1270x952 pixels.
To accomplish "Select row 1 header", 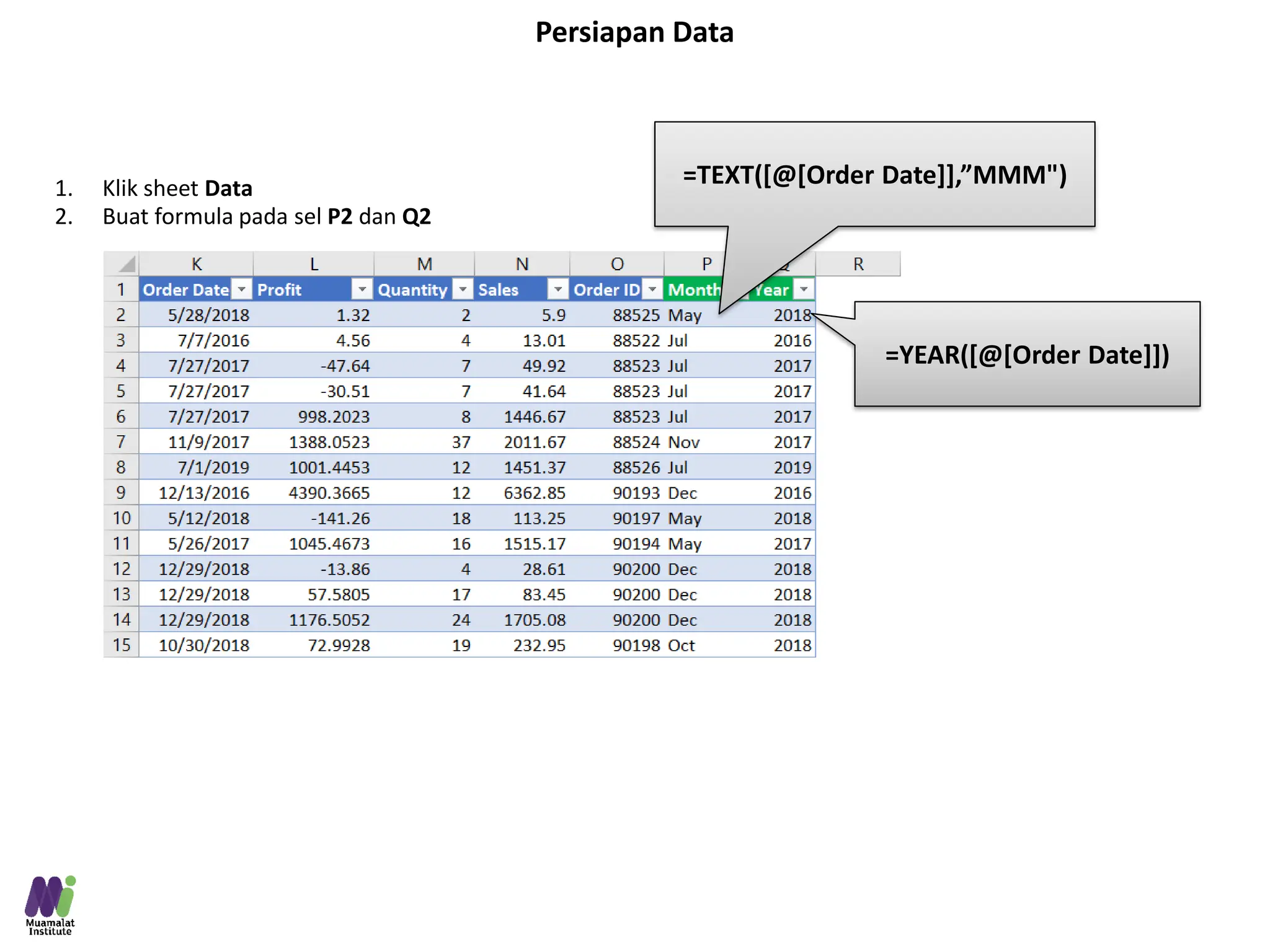I will coord(121,289).
